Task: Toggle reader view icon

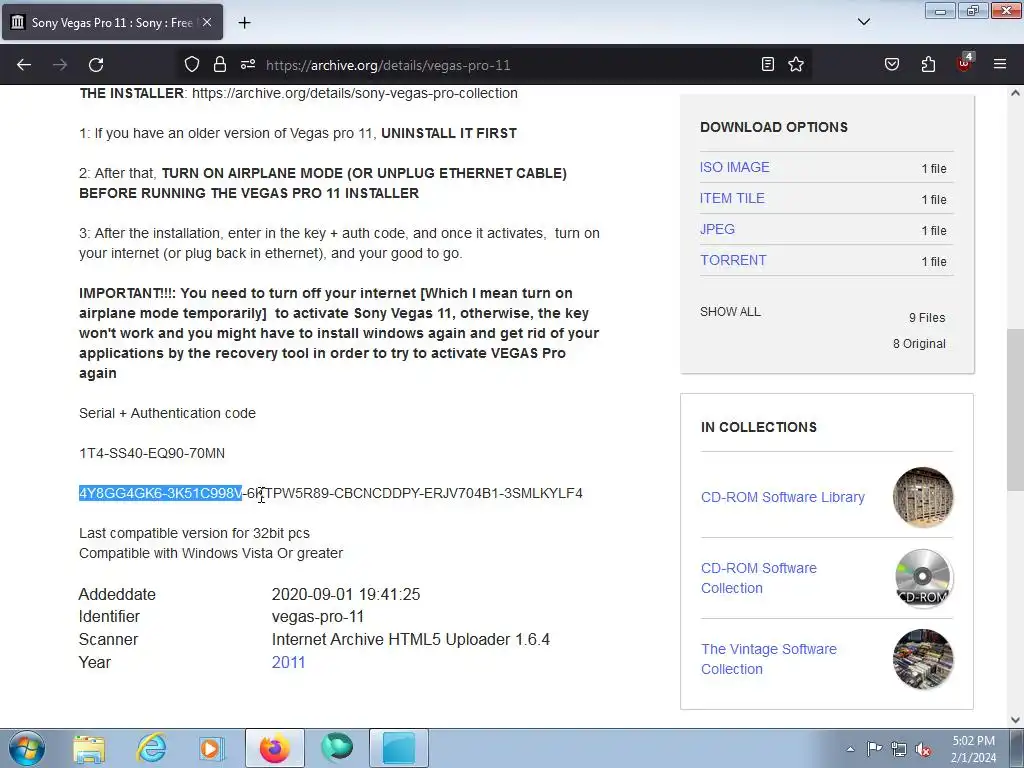Action: (768, 64)
